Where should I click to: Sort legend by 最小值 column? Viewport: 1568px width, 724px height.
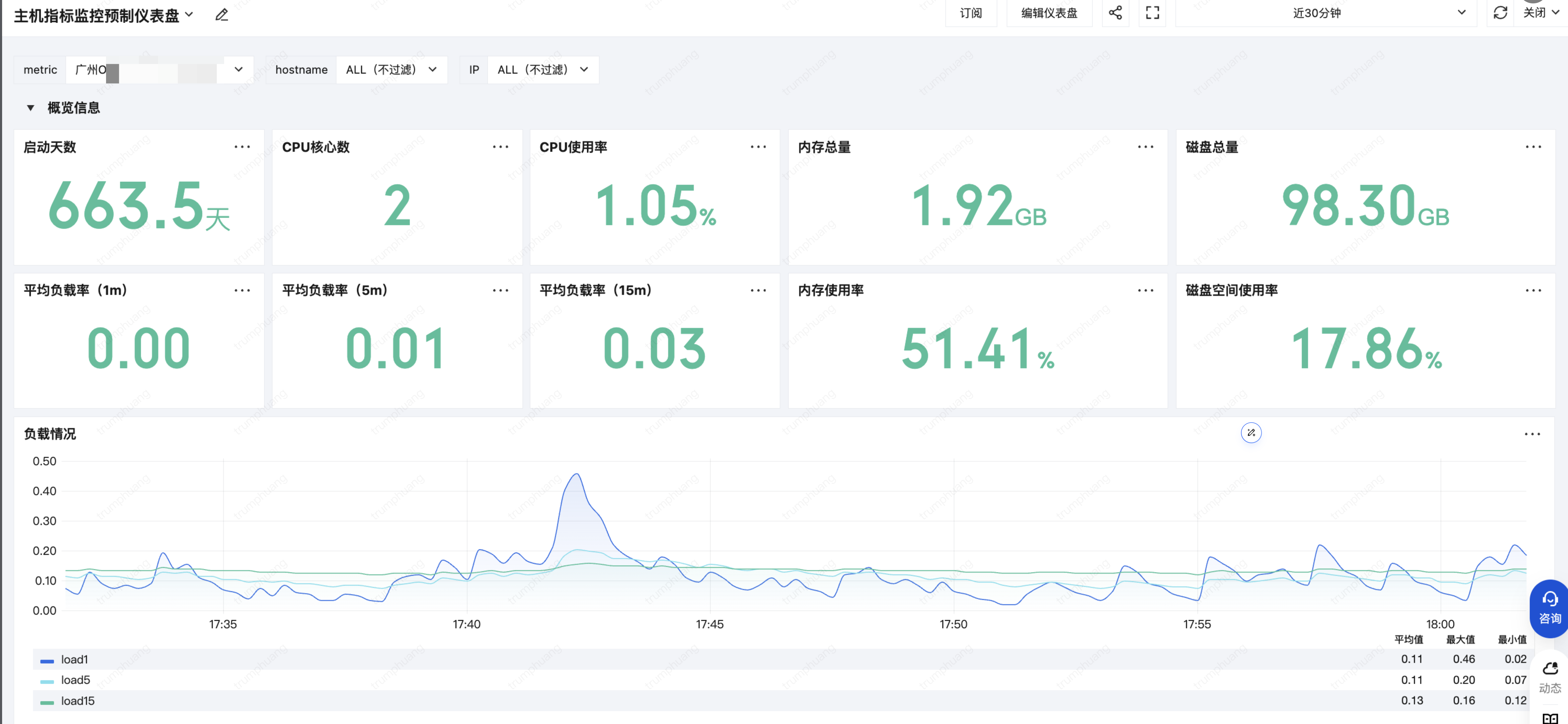point(1512,639)
